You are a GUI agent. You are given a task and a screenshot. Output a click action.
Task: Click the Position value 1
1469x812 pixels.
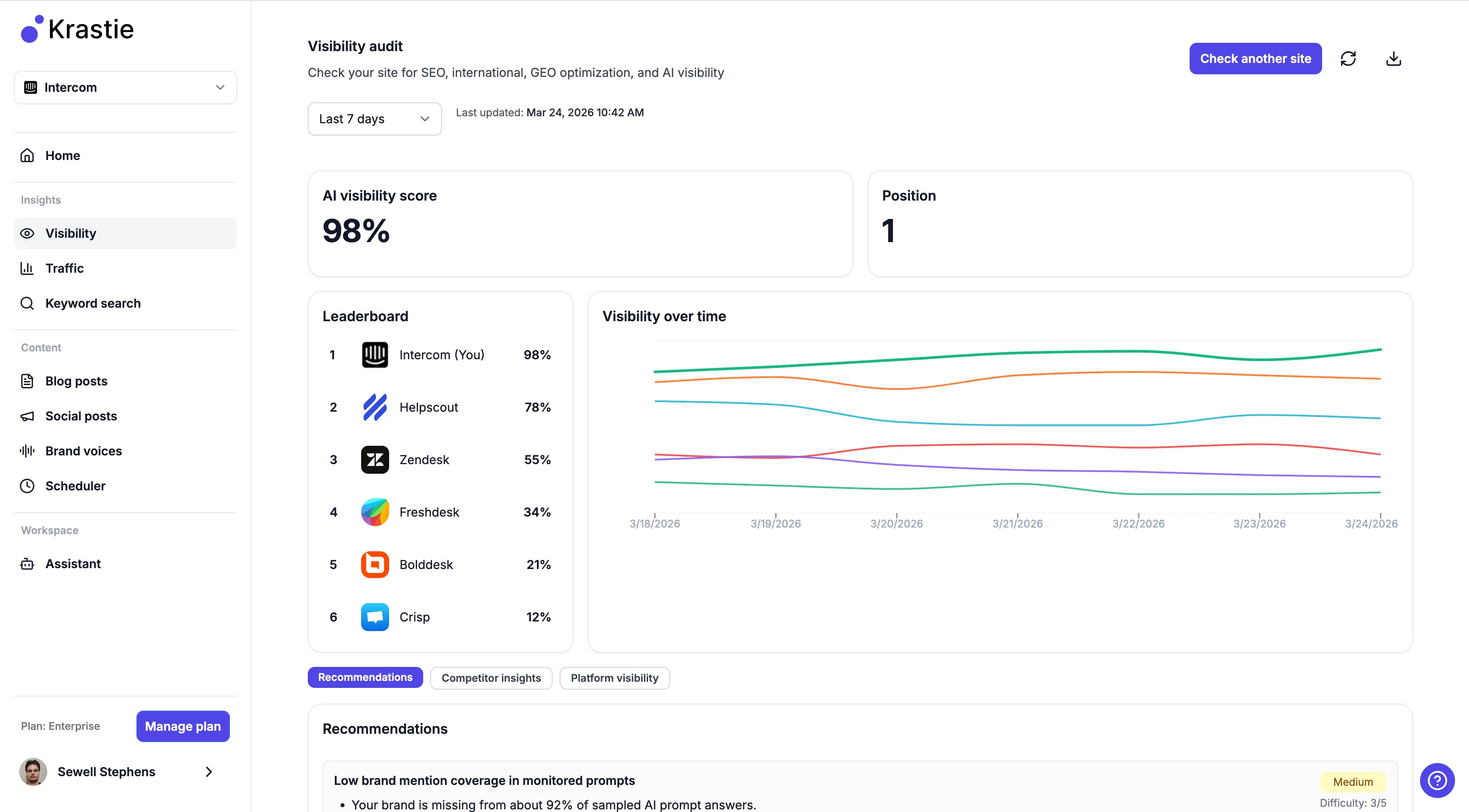point(888,231)
